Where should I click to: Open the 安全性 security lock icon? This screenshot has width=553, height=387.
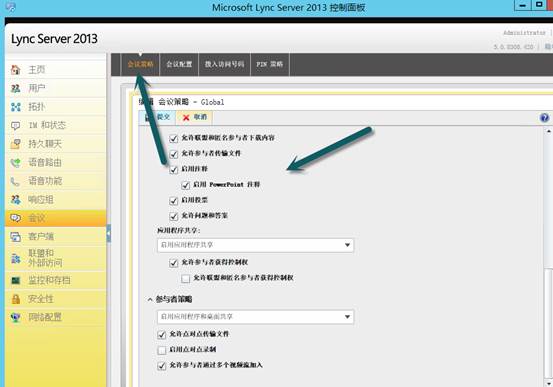click(16, 299)
